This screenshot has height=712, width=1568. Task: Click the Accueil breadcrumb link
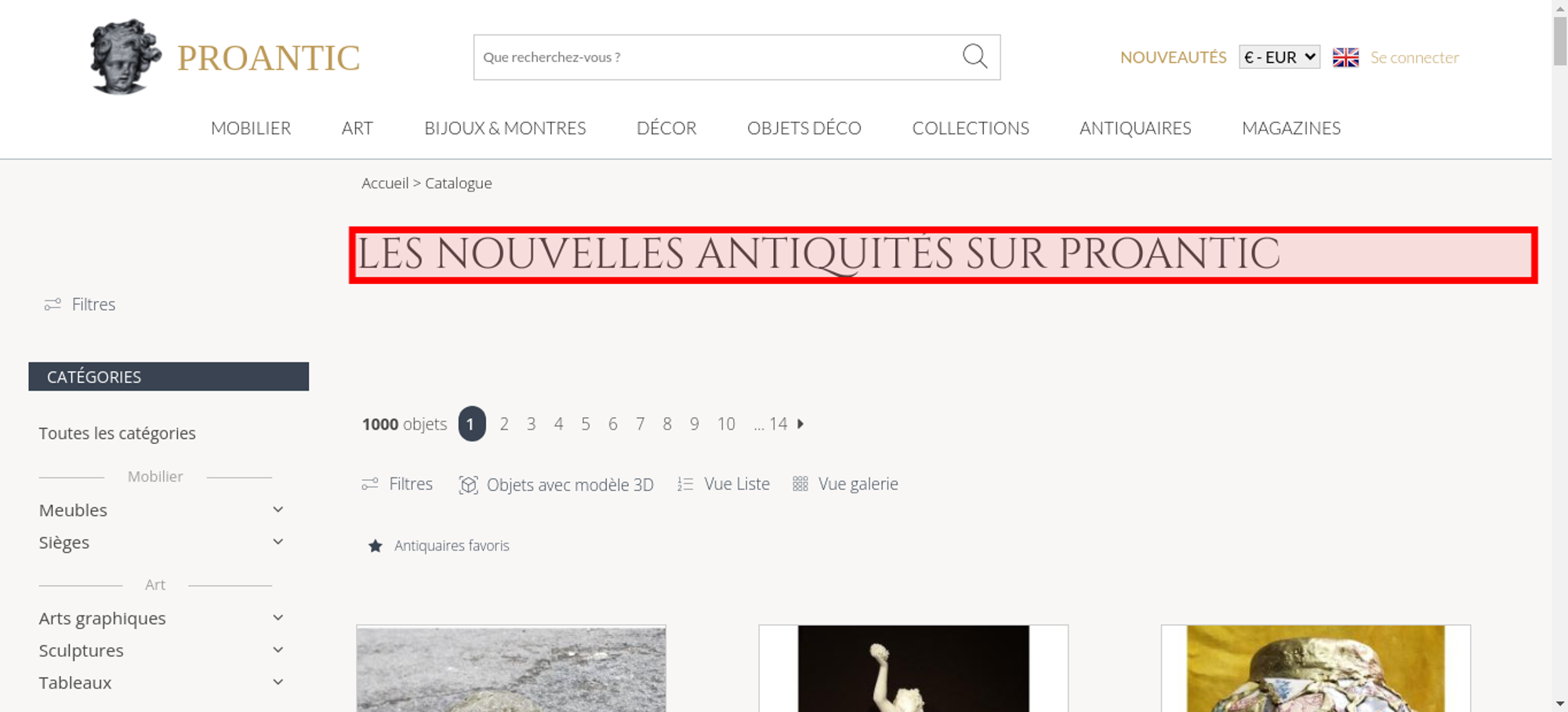click(x=385, y=183)
